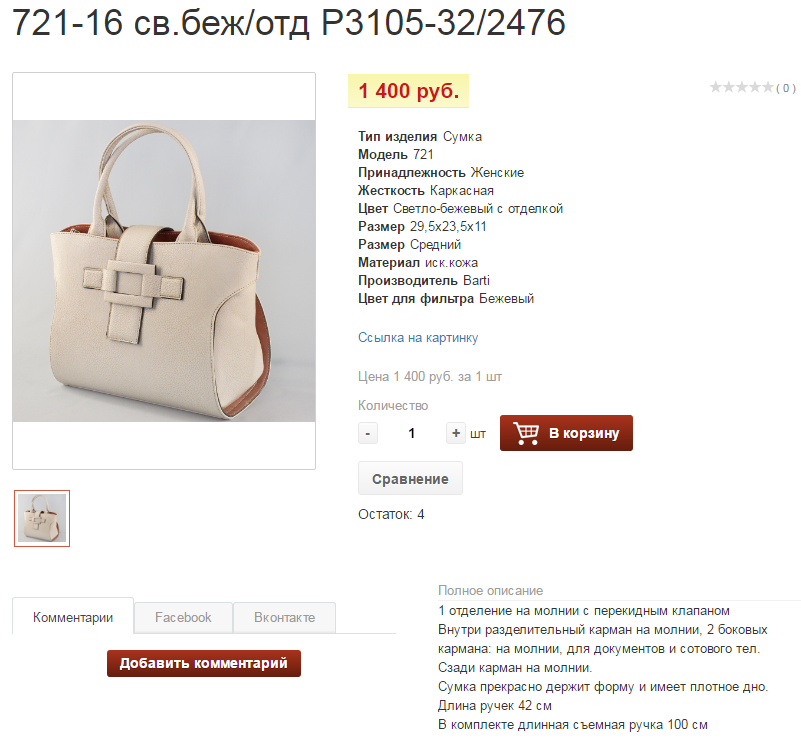Increase quantity with the plus button
The height and width of the screenshot is (742, 801).
pos(456,434)
